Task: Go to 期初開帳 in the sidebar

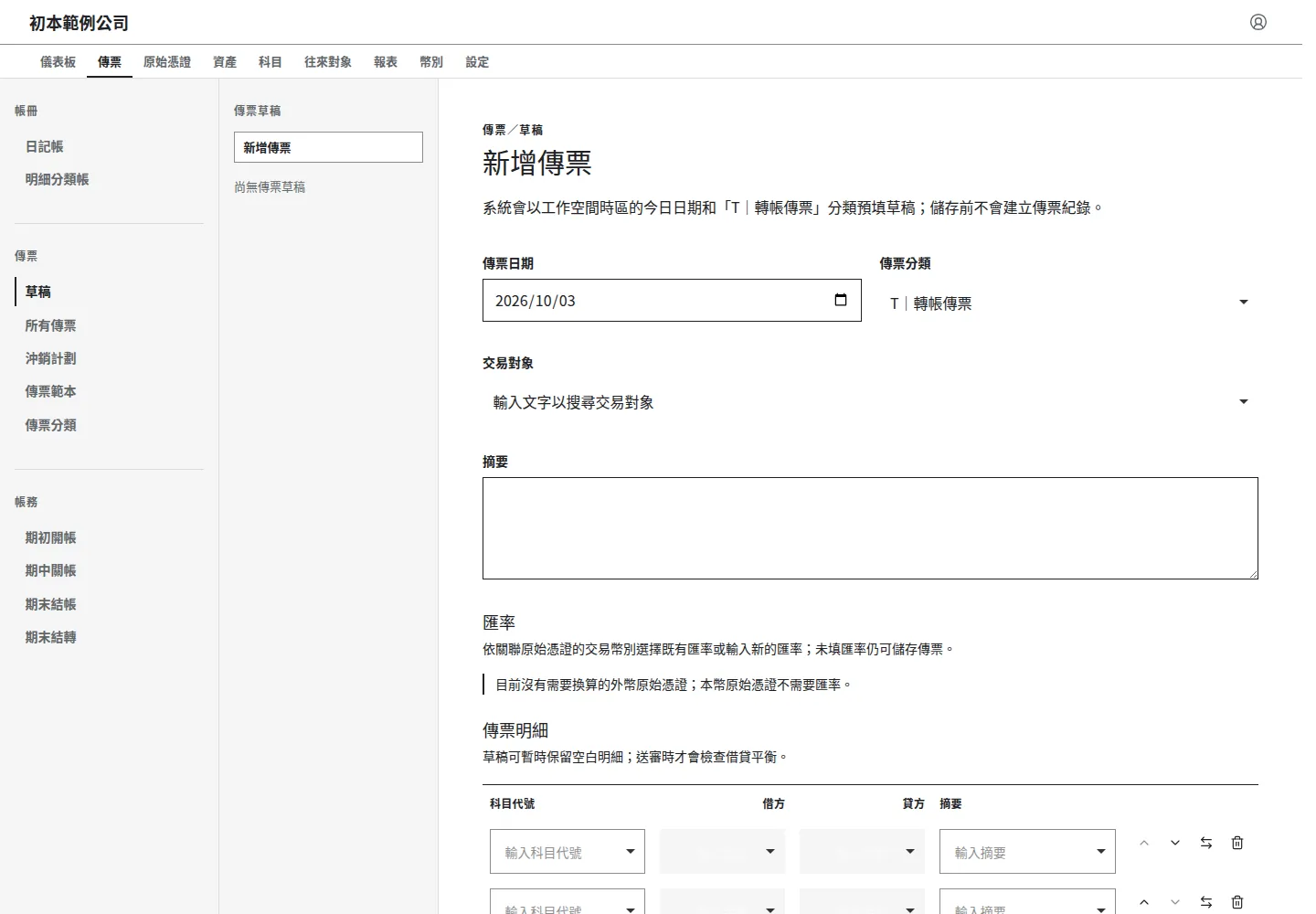Action: [110, 537]
